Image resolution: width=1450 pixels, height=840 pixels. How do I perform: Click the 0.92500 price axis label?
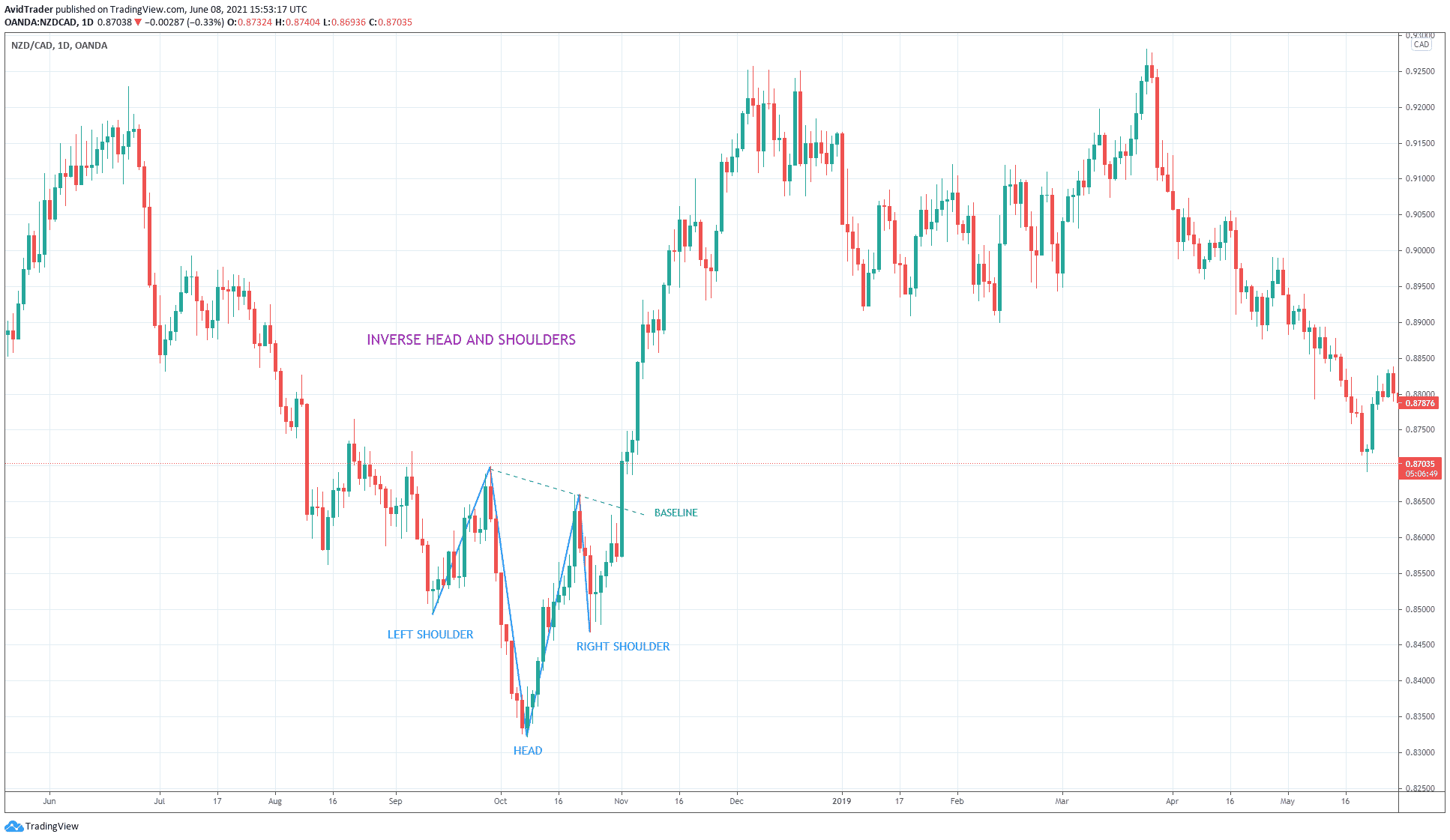(1420, 72)
